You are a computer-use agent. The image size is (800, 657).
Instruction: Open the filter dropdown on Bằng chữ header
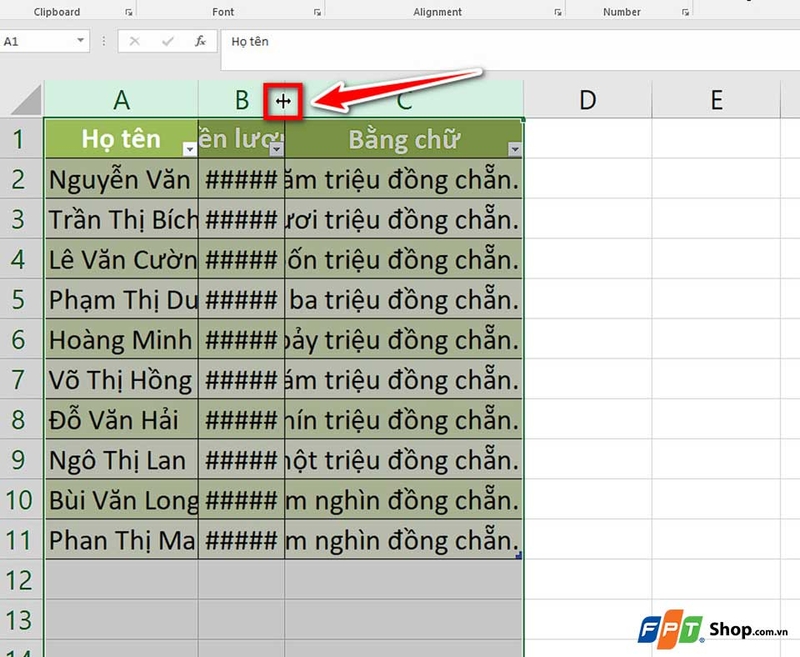(x=515, y=148)
